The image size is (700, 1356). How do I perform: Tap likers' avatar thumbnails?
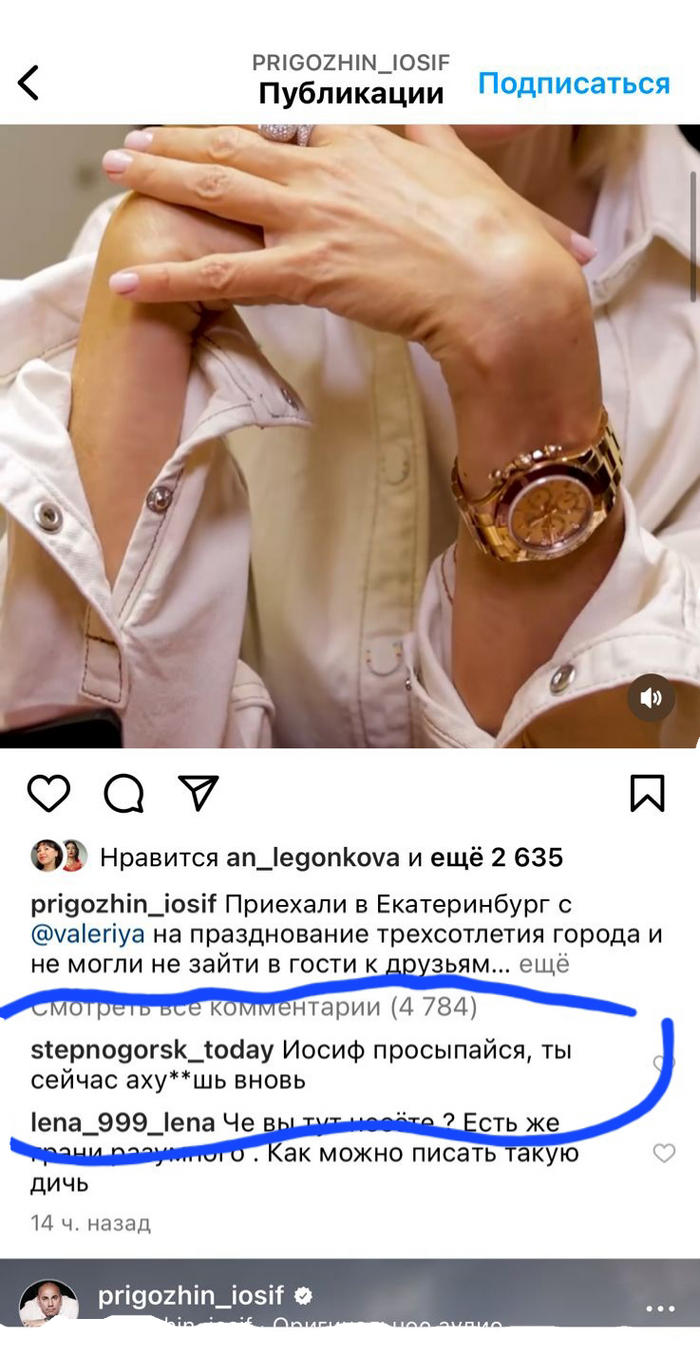coord(60,856)
